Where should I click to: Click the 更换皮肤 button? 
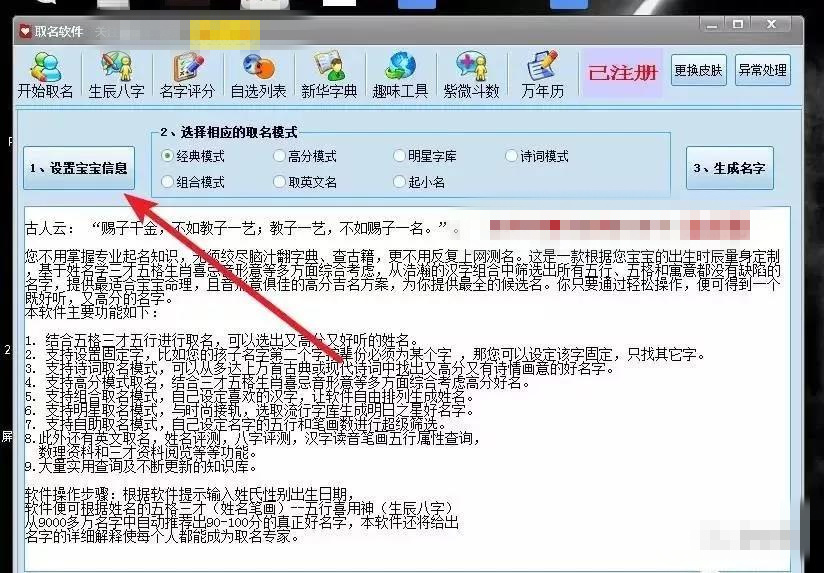point(698,70)
